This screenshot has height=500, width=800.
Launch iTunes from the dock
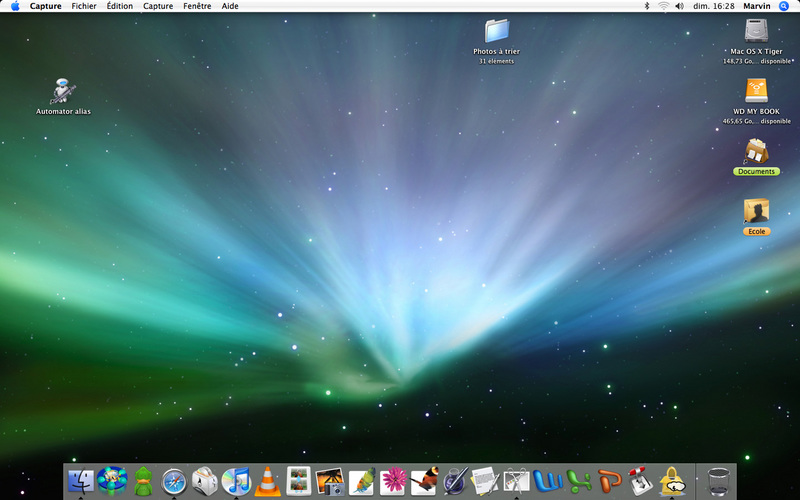click(236, 481)
